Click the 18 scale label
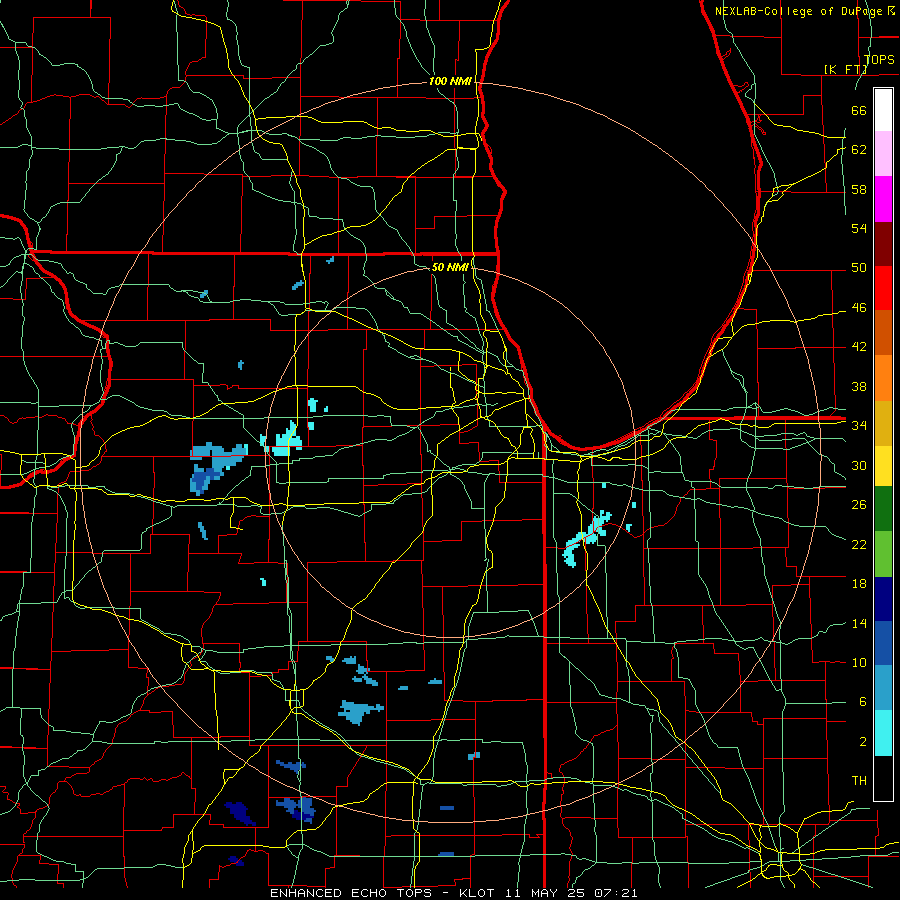The image size is (900, 900). (859, 584)
